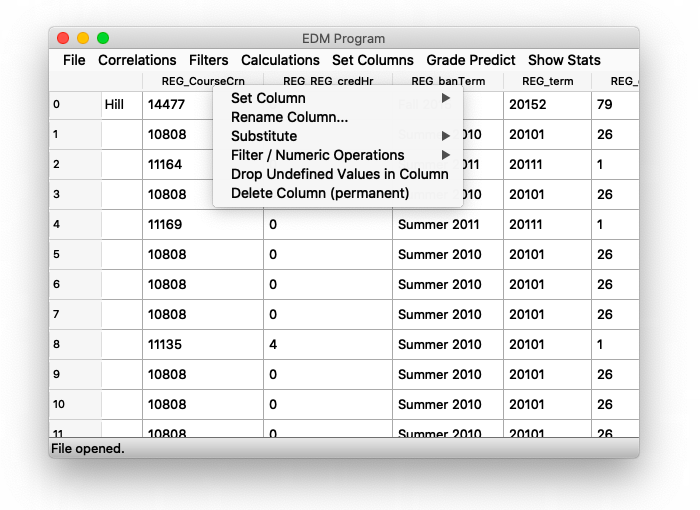Select Delete Column (permanent) option
The width and height of the screenshot is (700, 510).
(x=320, y=193)
